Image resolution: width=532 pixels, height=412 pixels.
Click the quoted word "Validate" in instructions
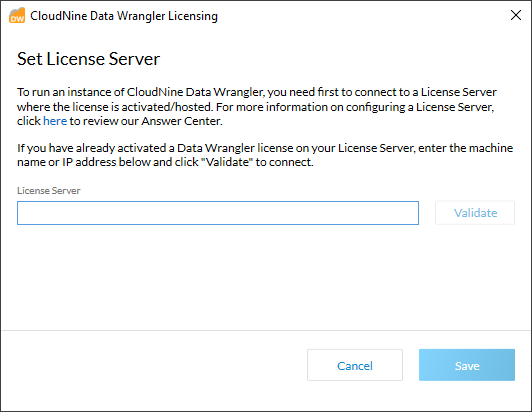tap(227, 162)
